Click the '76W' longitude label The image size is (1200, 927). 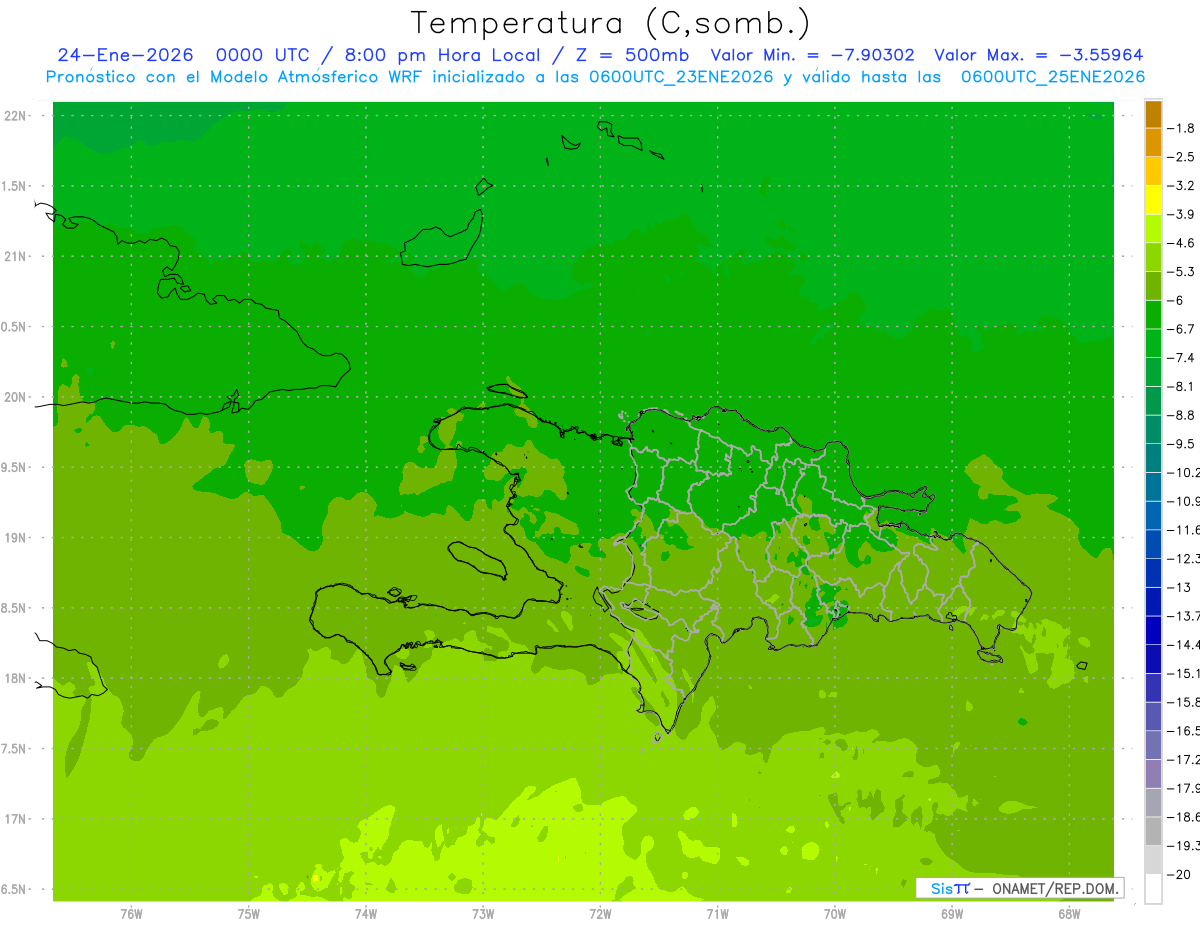[x=131, y=913]
